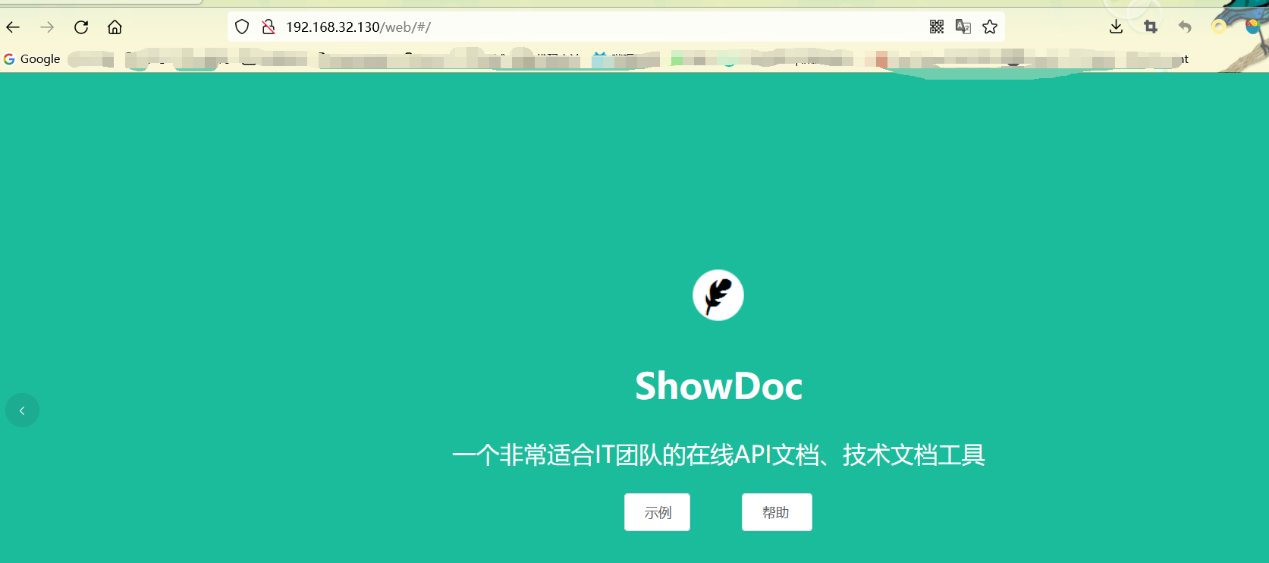Launch the screenshot crop tool
This screenshot has height=563, width=1269.
pos(1150,27)
